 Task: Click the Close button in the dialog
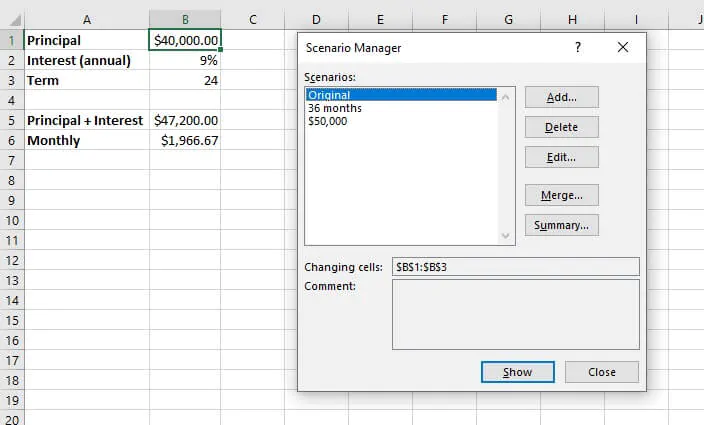[x=602, y=372]
